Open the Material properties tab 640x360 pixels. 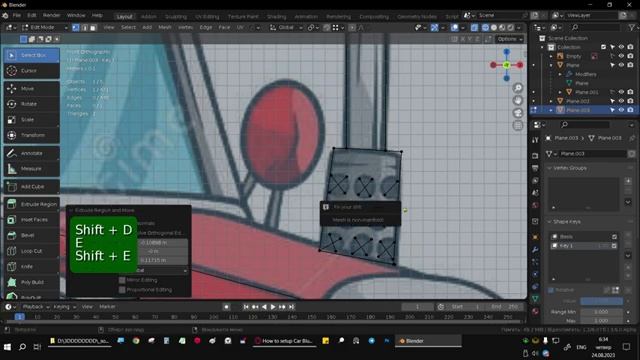[x=535, y=311]
